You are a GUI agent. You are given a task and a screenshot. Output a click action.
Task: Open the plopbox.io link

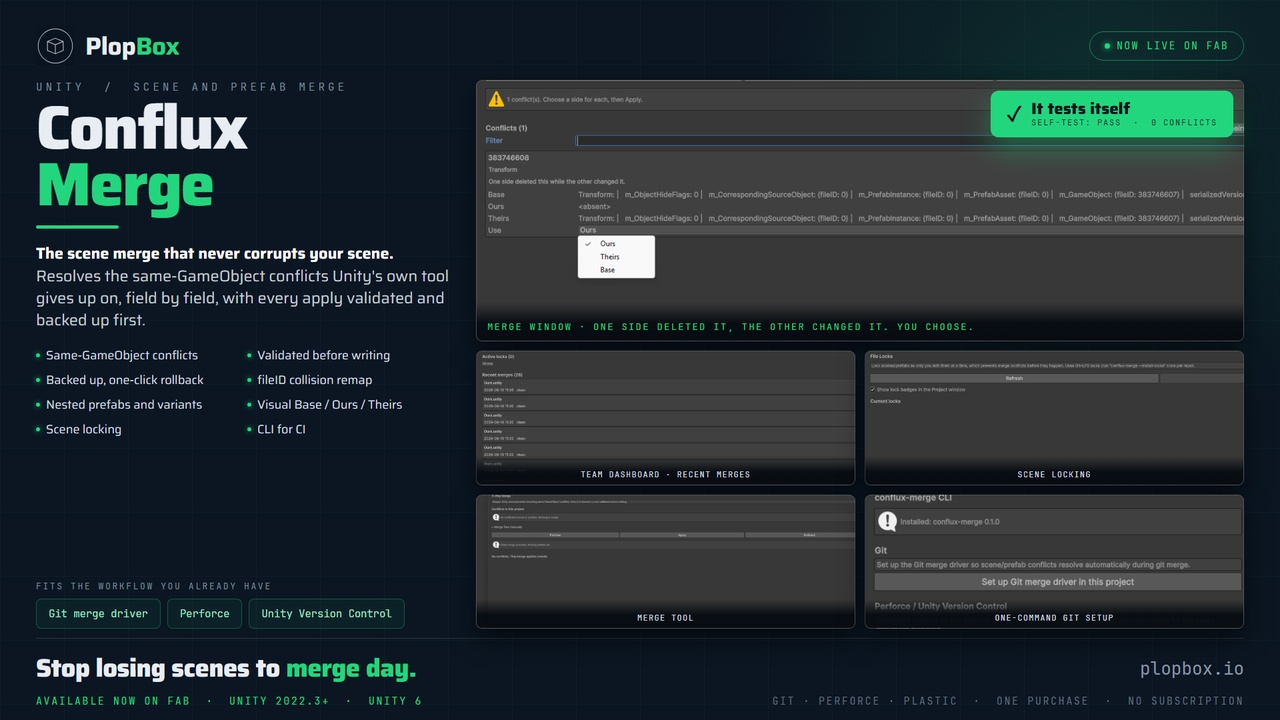coord(1192,669)
